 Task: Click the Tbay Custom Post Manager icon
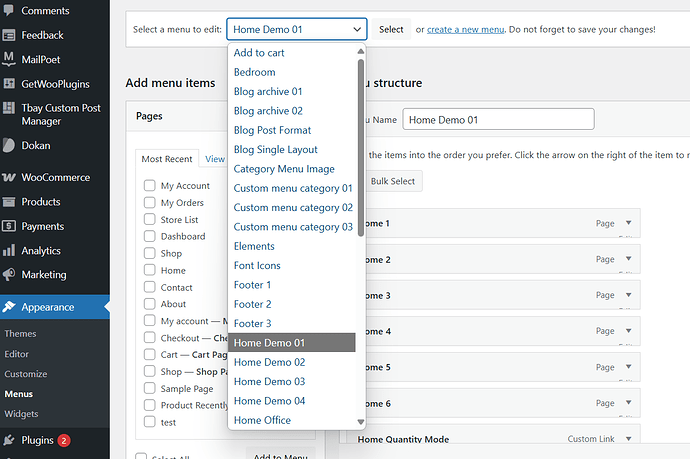tap(9, 108)
